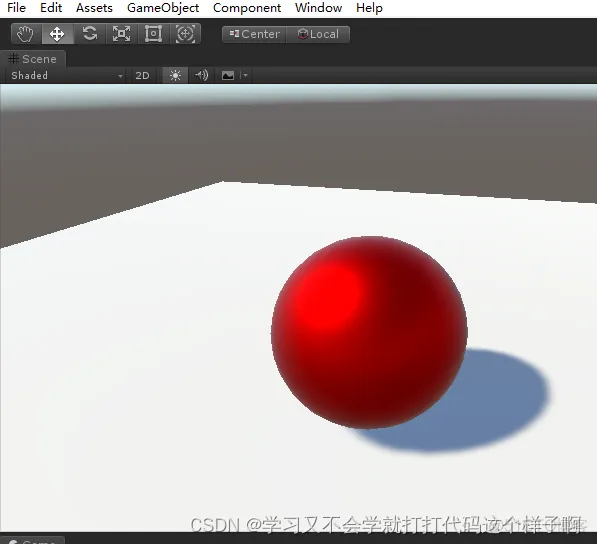The image size is (597, 544).
Task: Open effects dropdown arrow next to image icon
Action: click(245, 75)
